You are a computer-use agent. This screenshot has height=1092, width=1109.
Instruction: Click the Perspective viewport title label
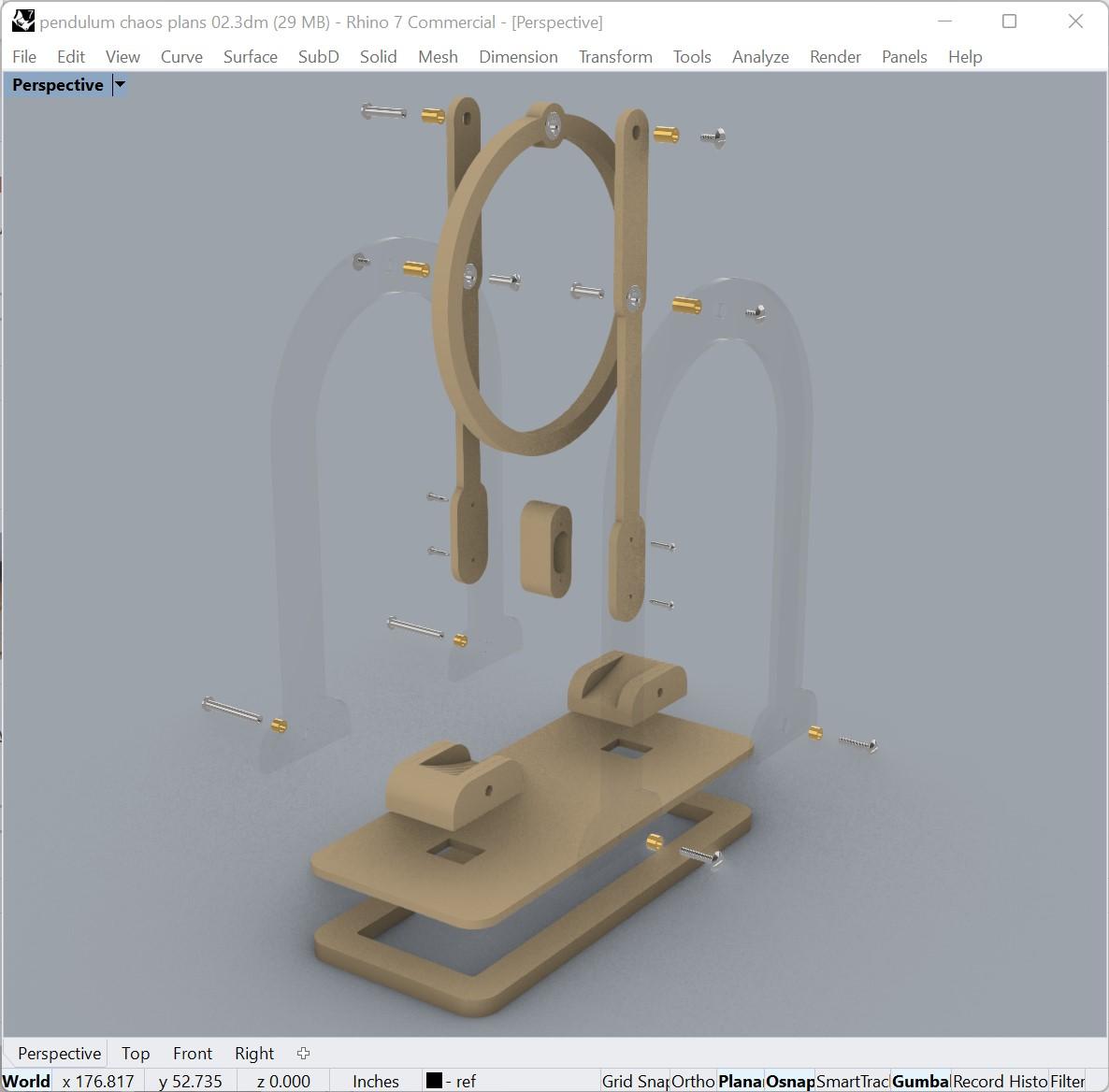[58, 85]
